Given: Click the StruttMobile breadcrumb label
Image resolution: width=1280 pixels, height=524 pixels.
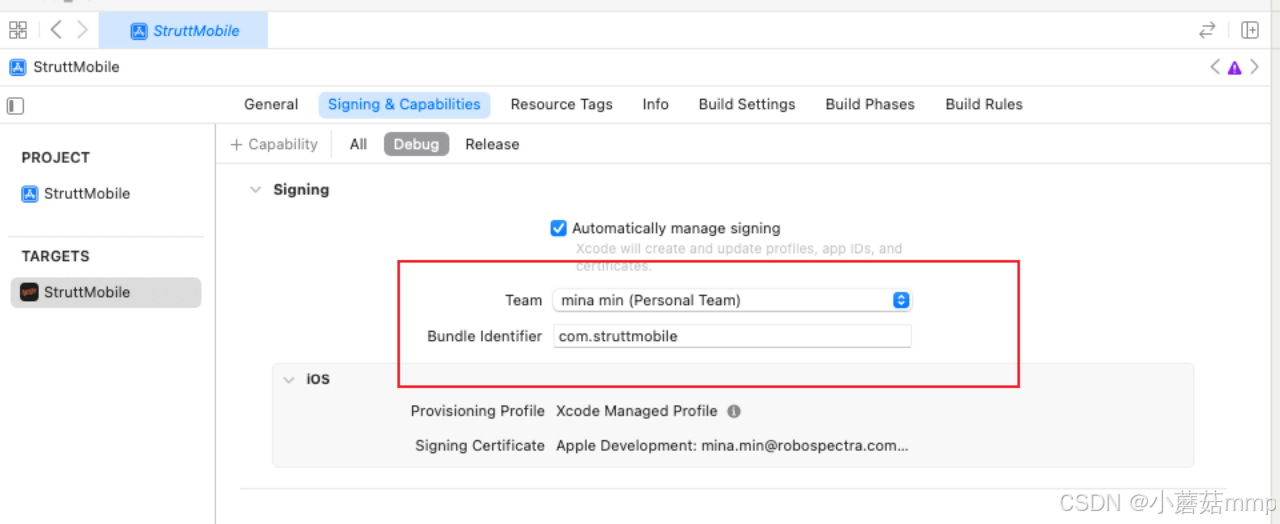Looking at the screenshot, I should tap(76, 67).
